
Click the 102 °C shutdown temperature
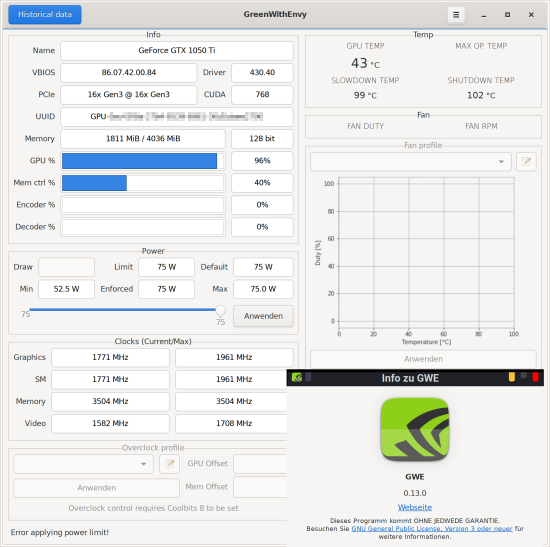(x=481, y=95)
